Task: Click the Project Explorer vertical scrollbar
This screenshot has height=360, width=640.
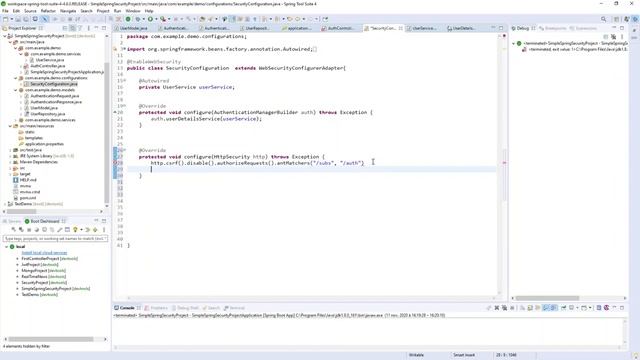Action: [107, 133]
